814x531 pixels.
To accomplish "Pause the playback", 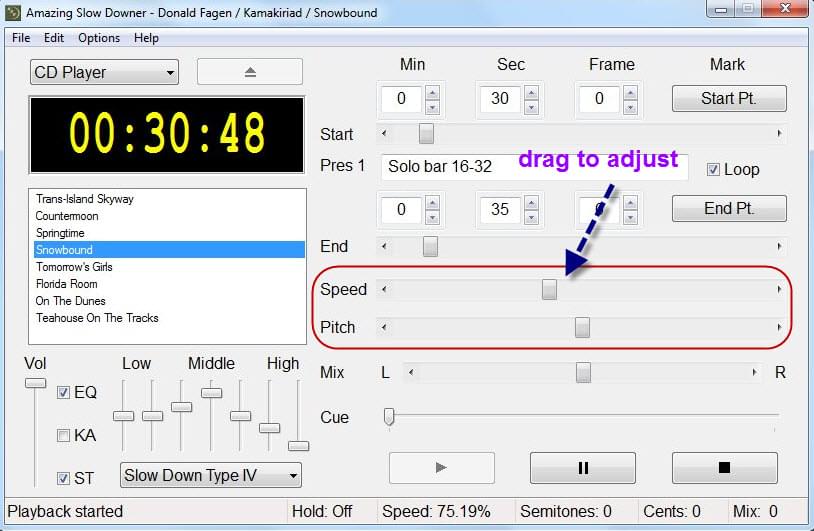I will click(582, 468).
